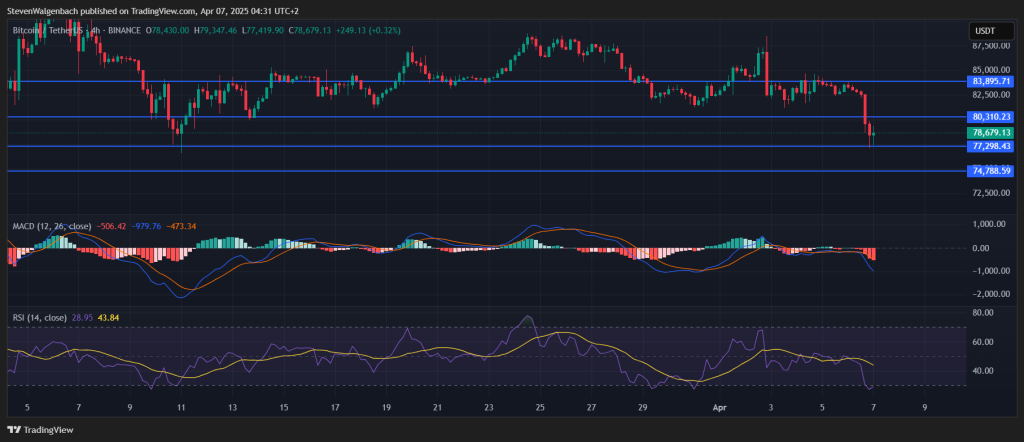
Task: Click the 74,788.59 price level label
Action: [x=991, y=171]
